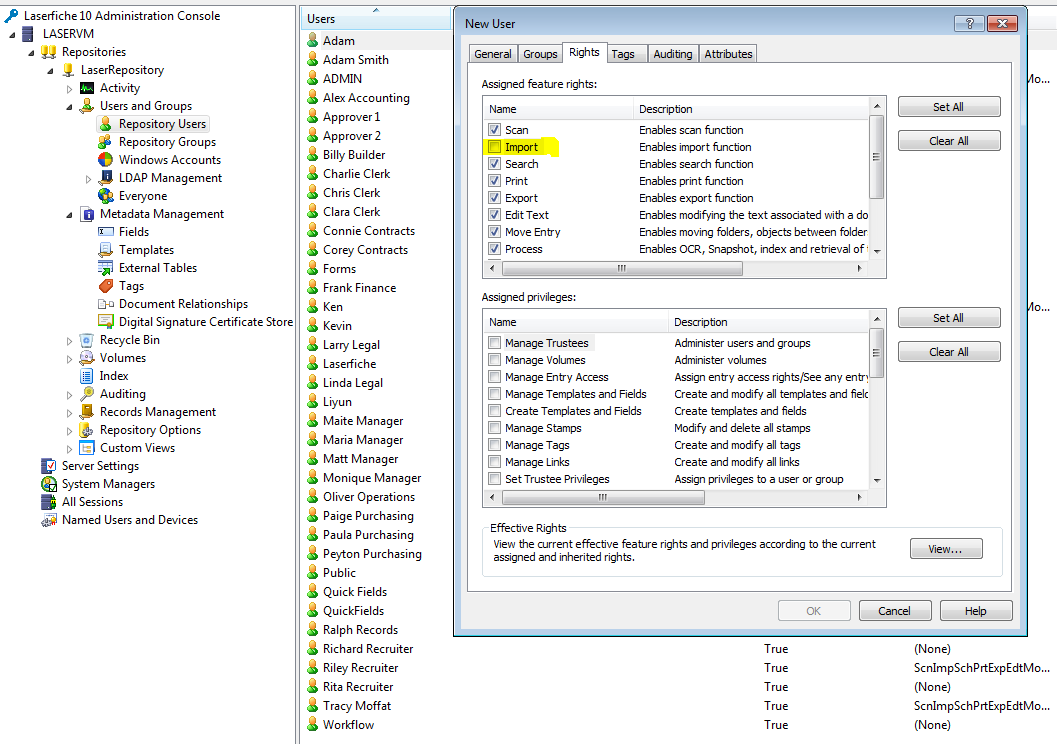
Task: Click Set All for feature rights
Action: [x=948, y=107]
